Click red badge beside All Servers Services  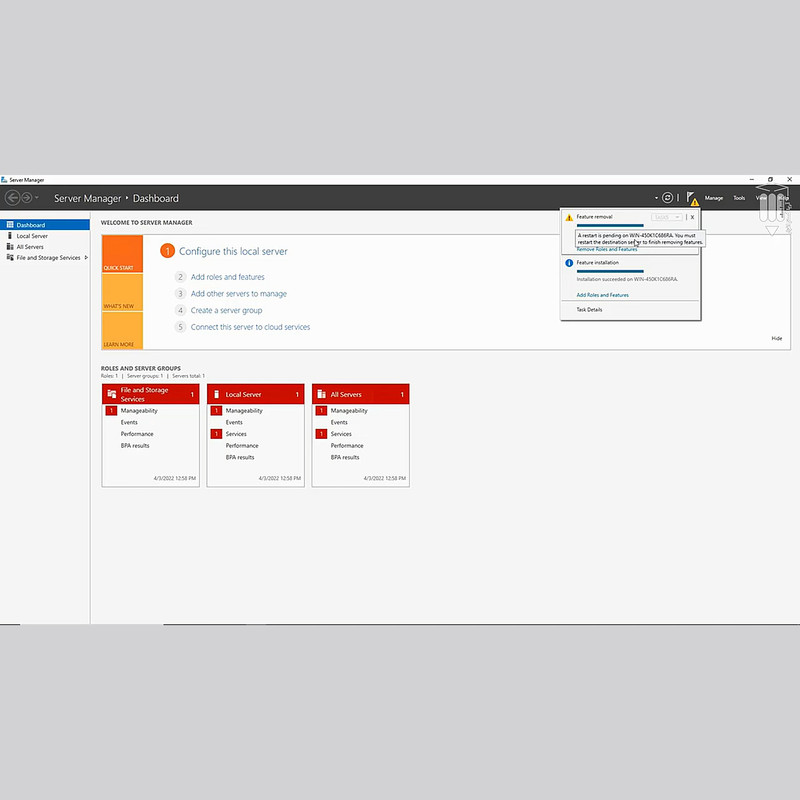point(321,434)
